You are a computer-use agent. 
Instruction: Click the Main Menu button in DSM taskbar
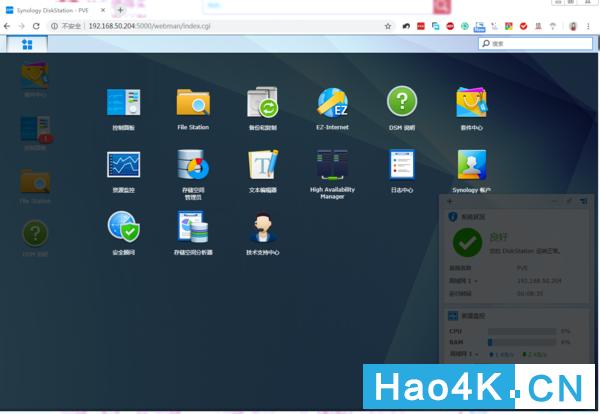(x=27, y=44)
